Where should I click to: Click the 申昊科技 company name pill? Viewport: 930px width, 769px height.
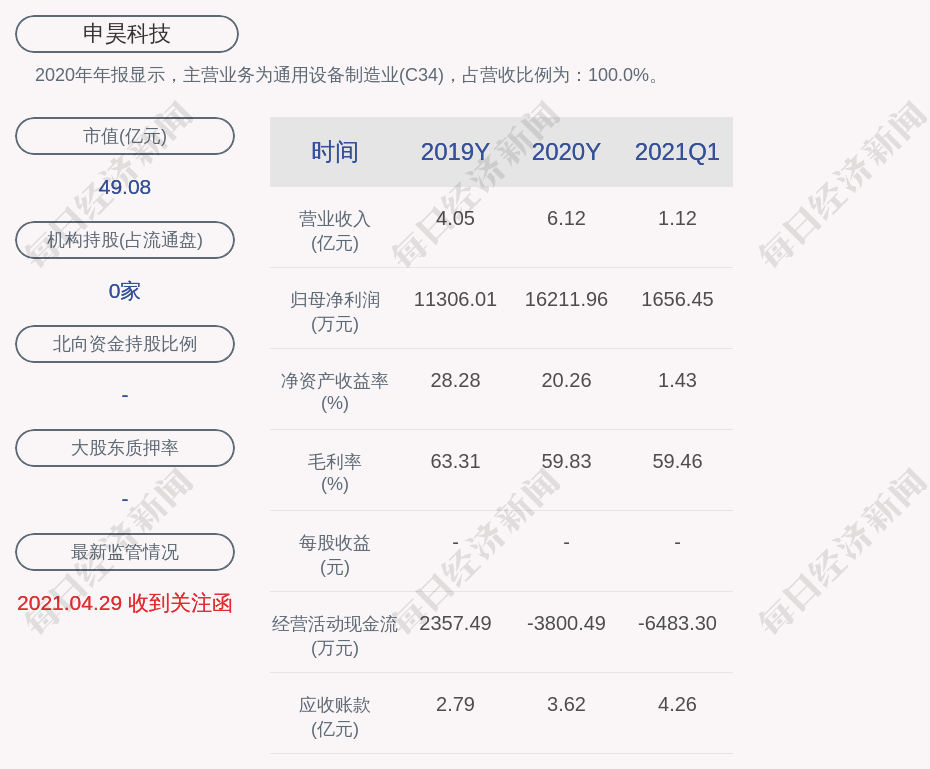(x=127, y=34)
